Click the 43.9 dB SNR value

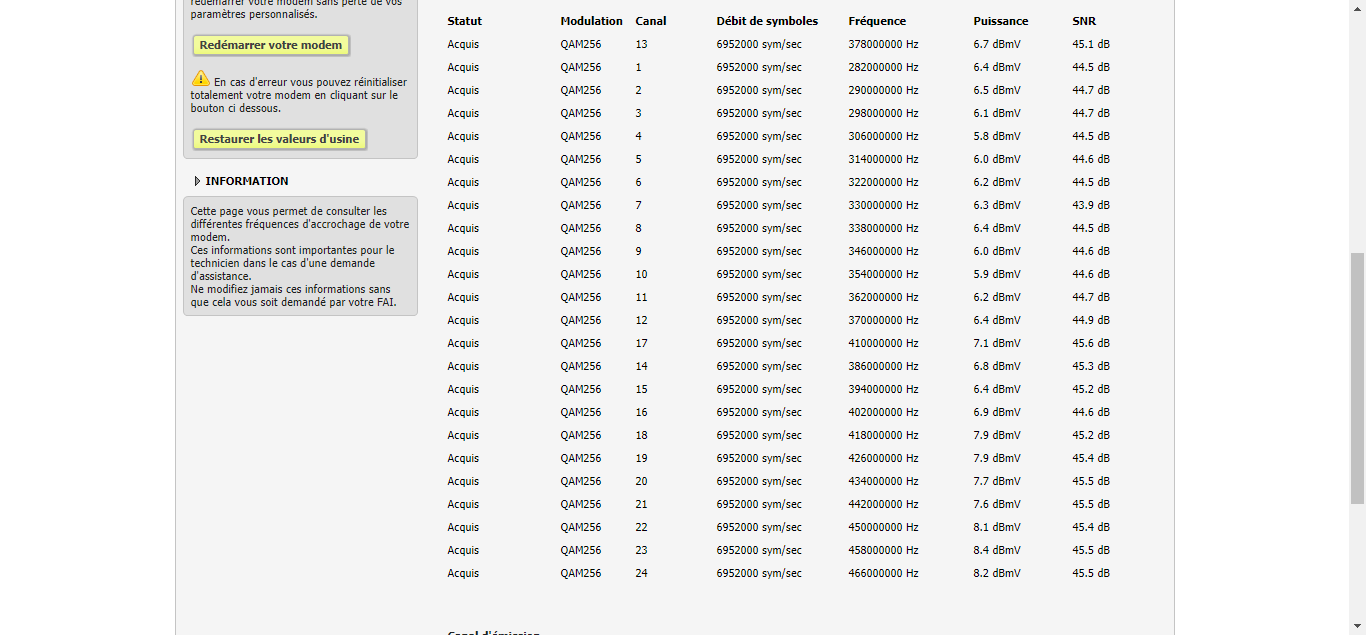pos(1090,205)
